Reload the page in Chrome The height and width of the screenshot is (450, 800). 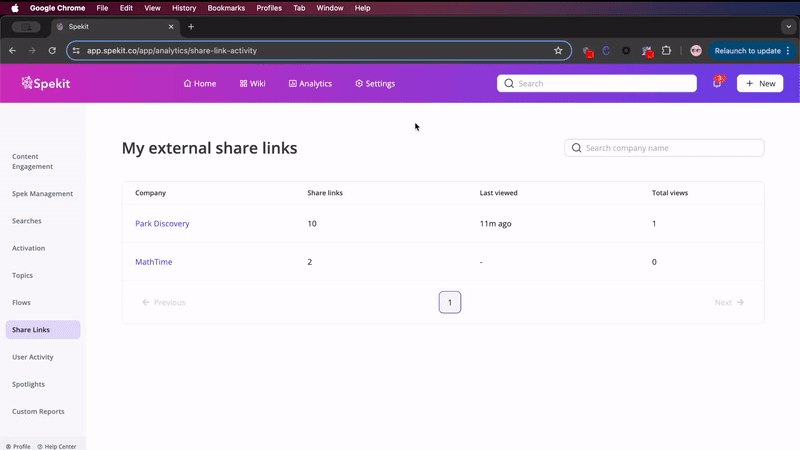coord(52,51)
